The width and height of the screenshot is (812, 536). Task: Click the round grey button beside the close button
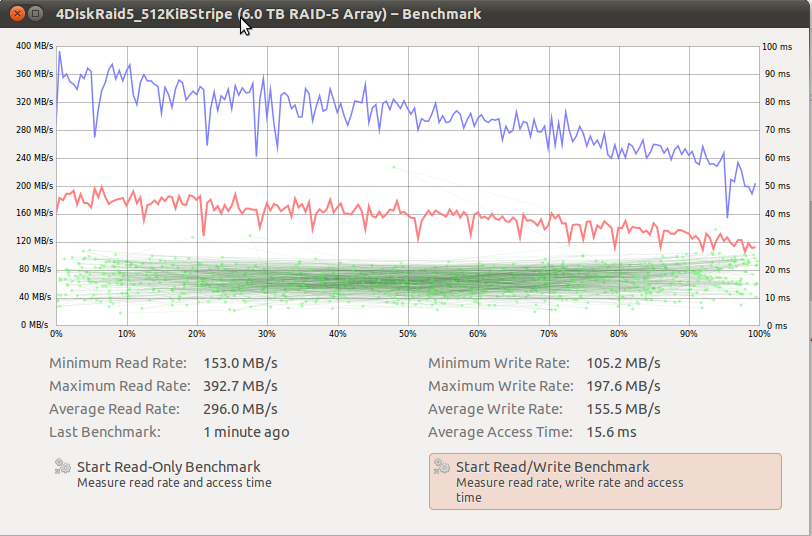[x=35, y=13]
